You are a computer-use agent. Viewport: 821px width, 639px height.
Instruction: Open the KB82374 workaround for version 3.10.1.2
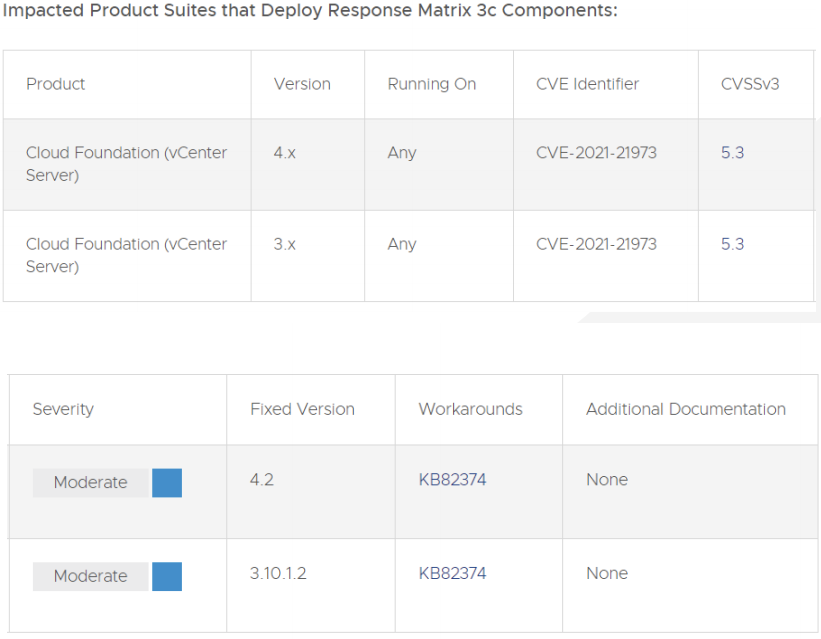[452, 573]
